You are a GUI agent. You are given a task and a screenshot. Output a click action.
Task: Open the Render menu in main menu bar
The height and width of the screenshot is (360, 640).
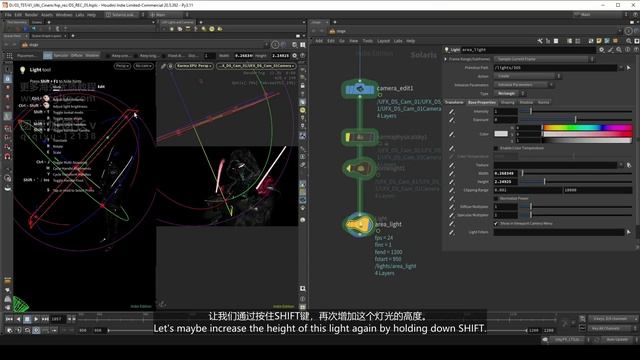[x=31, y=15]
